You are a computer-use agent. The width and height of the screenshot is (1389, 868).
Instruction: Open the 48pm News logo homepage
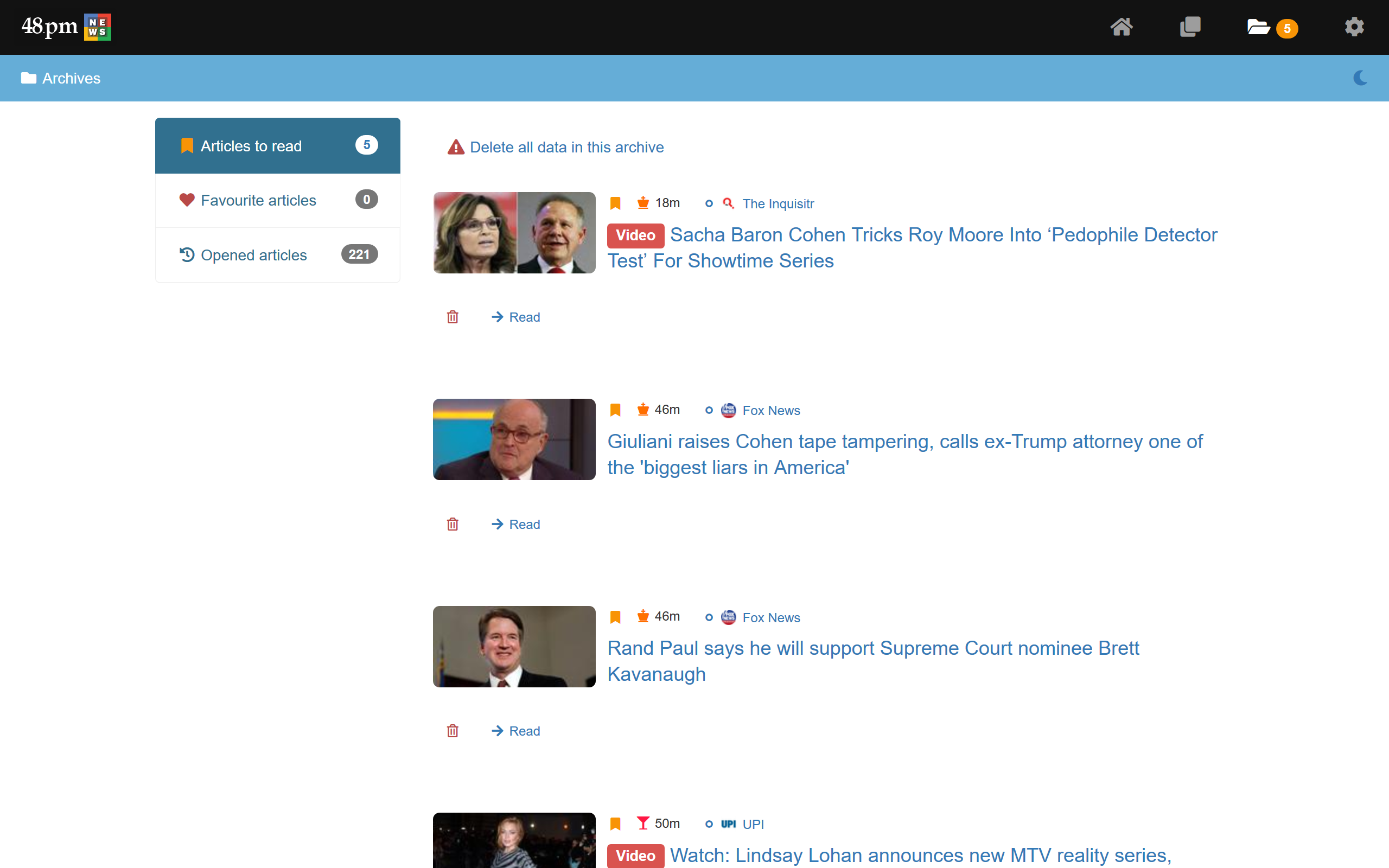click(66, 27)
